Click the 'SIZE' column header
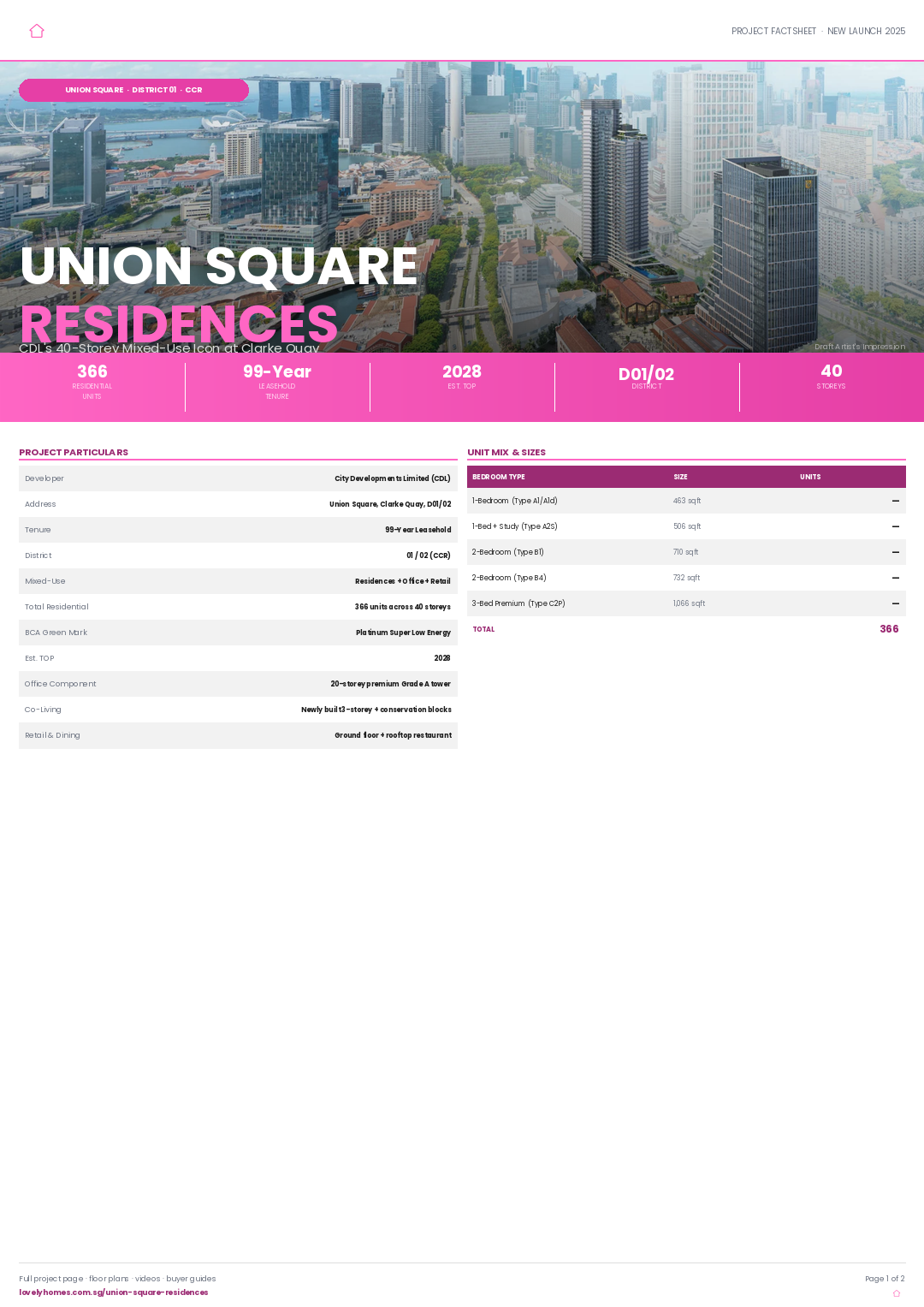 pos(680,477)
